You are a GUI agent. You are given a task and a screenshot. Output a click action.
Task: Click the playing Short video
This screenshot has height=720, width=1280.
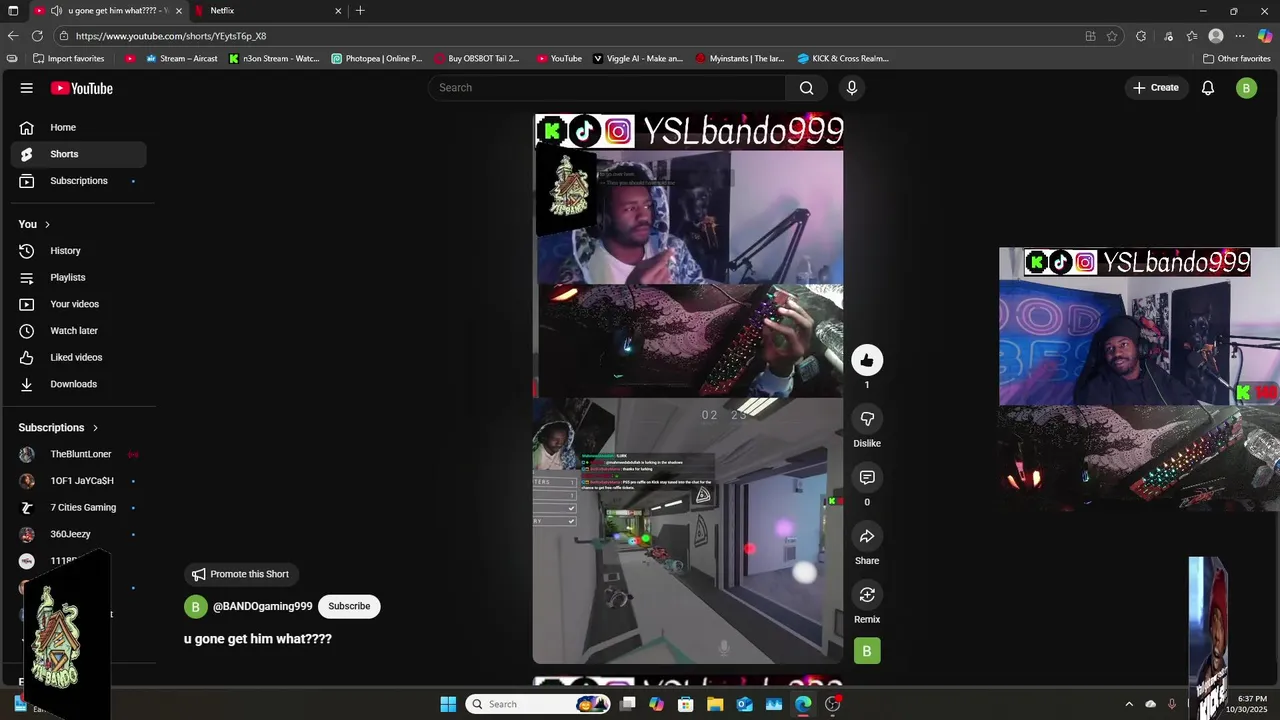click(688, 389)
